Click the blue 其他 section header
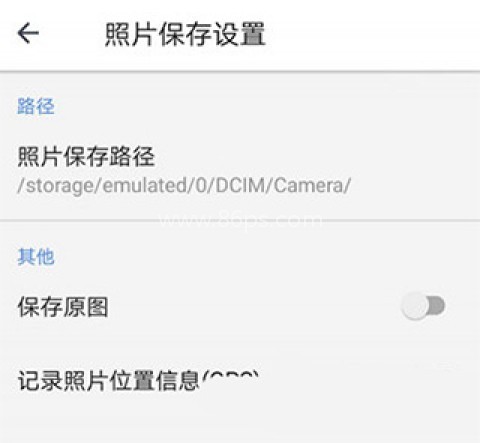The image size is (480, 443). coord(36,257)
